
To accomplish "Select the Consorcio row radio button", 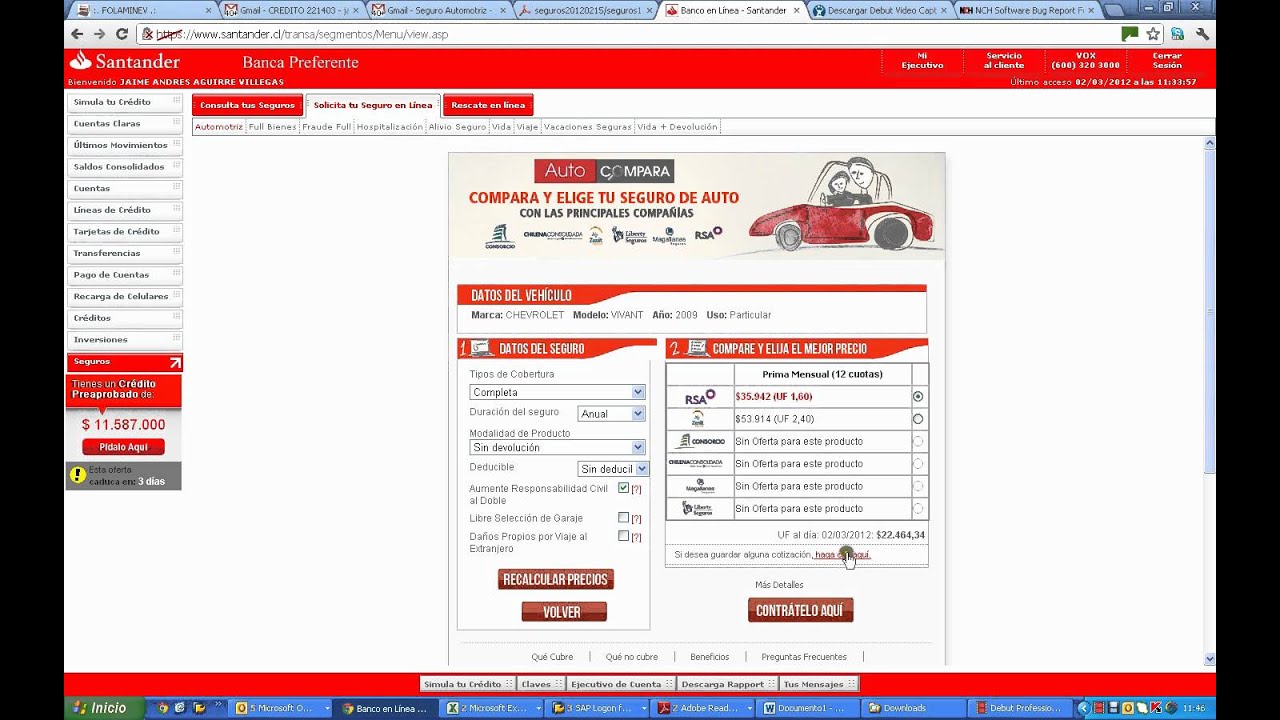I will 918,441.
